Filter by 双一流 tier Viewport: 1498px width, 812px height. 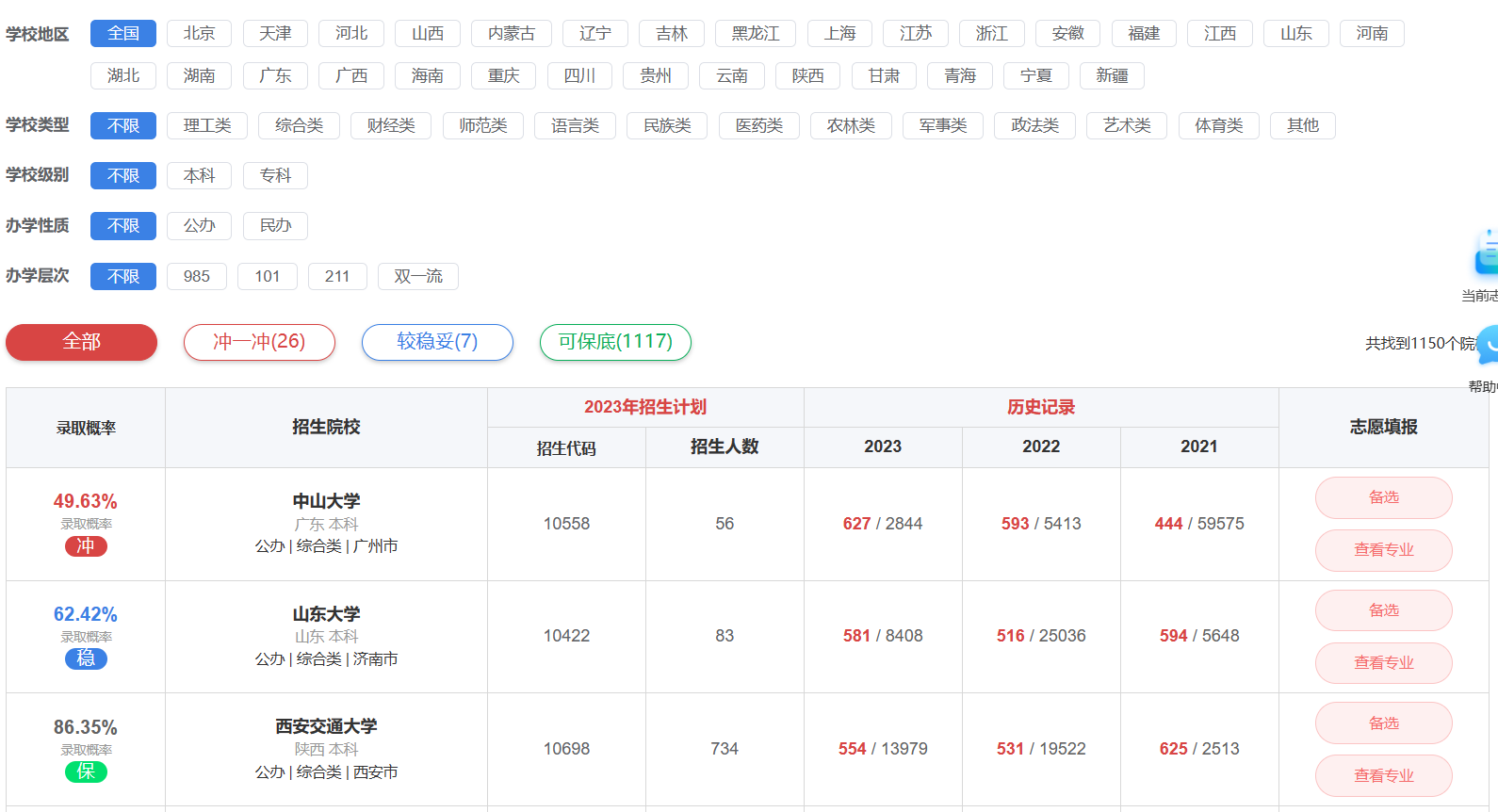click(418, 276)
